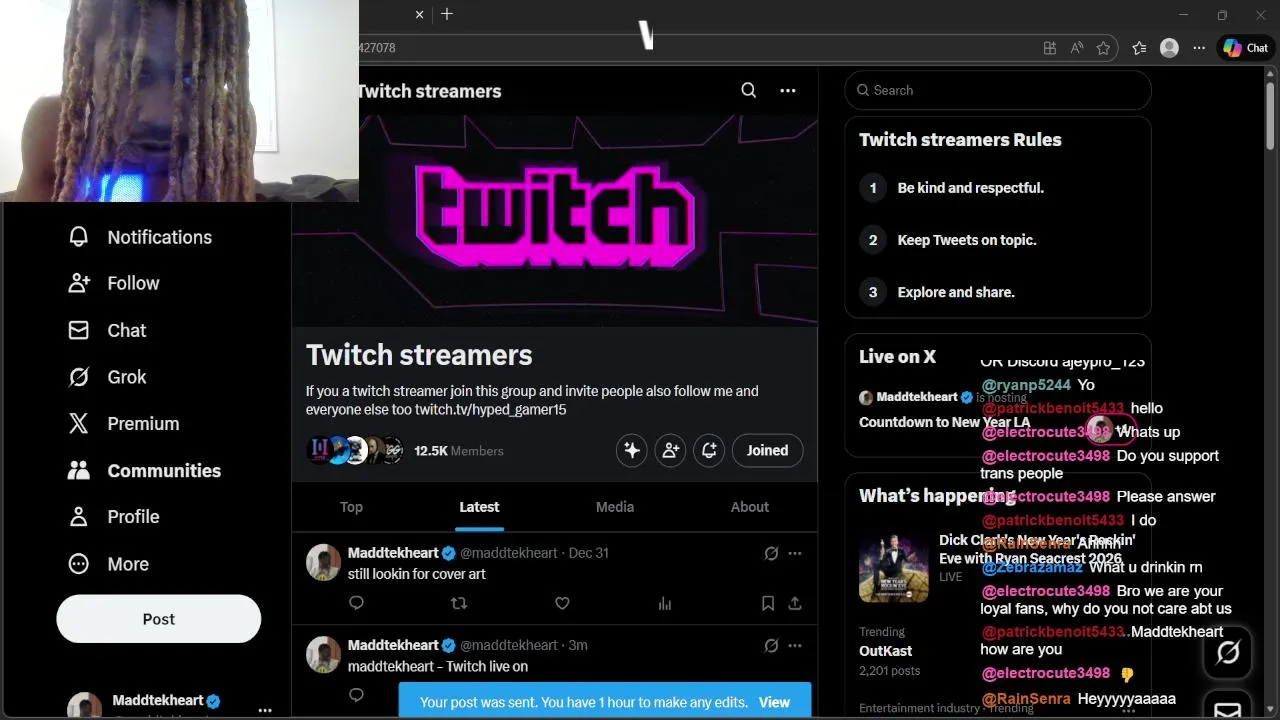Share the Dec 31 post with share icon
This screenshot has height=720, width=1280.
(x=795, y=603)
